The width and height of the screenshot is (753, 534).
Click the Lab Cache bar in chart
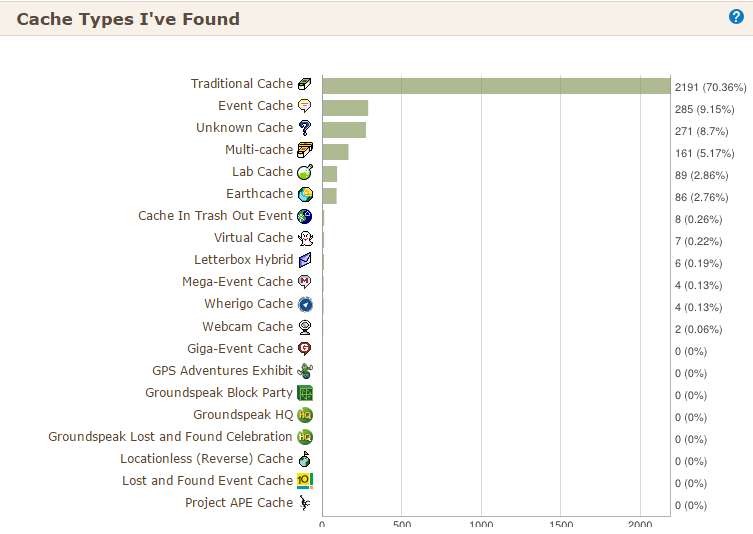point(330,174)
